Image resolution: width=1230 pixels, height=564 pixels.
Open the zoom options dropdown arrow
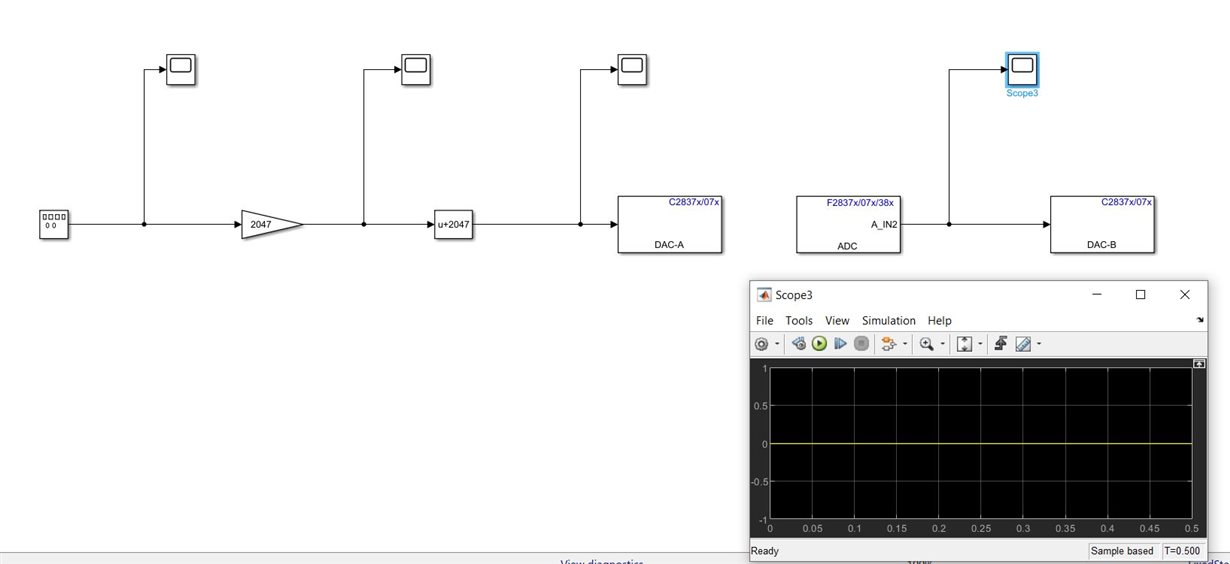pos(944,344)
